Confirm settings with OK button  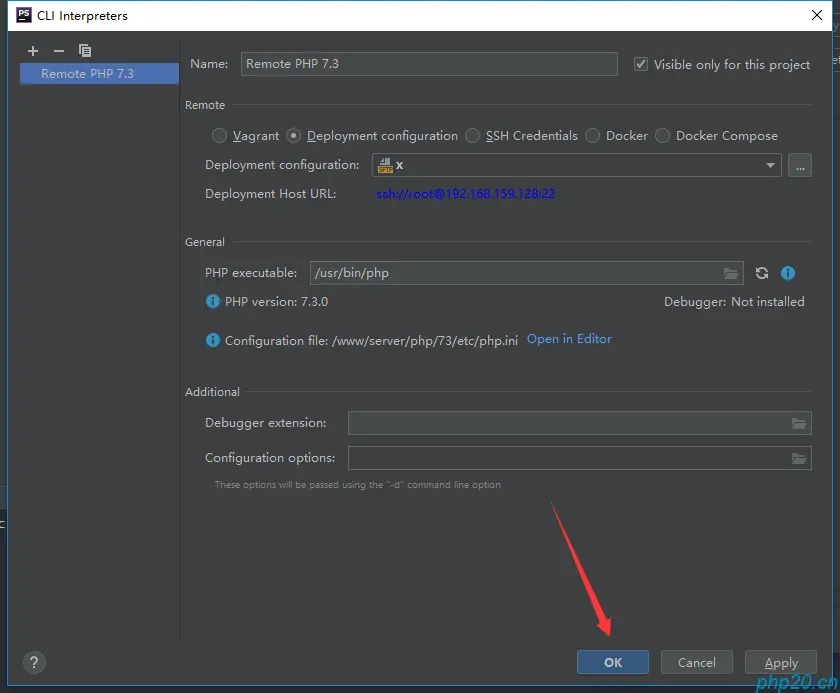click(x=613, y=662)
